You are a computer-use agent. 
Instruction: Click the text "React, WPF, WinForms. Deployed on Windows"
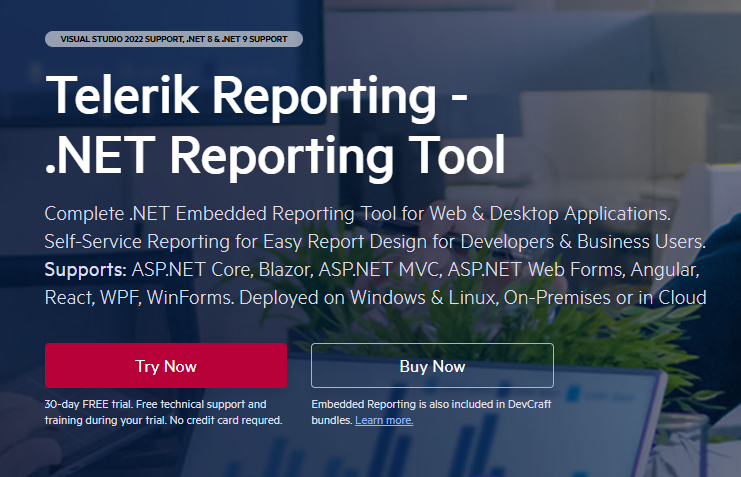click(235, 298)
